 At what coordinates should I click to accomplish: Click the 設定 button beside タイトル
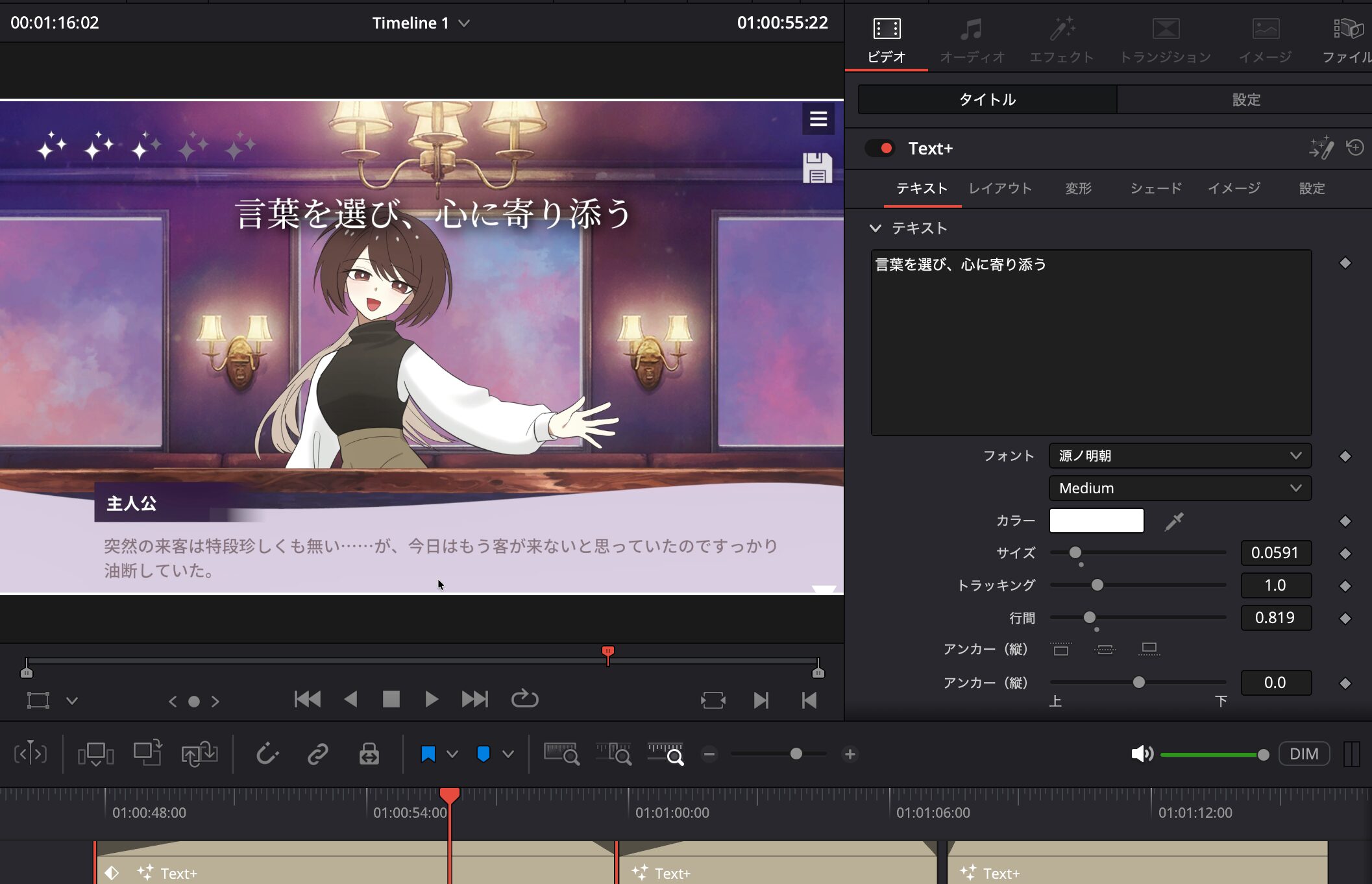point(1245,100)
